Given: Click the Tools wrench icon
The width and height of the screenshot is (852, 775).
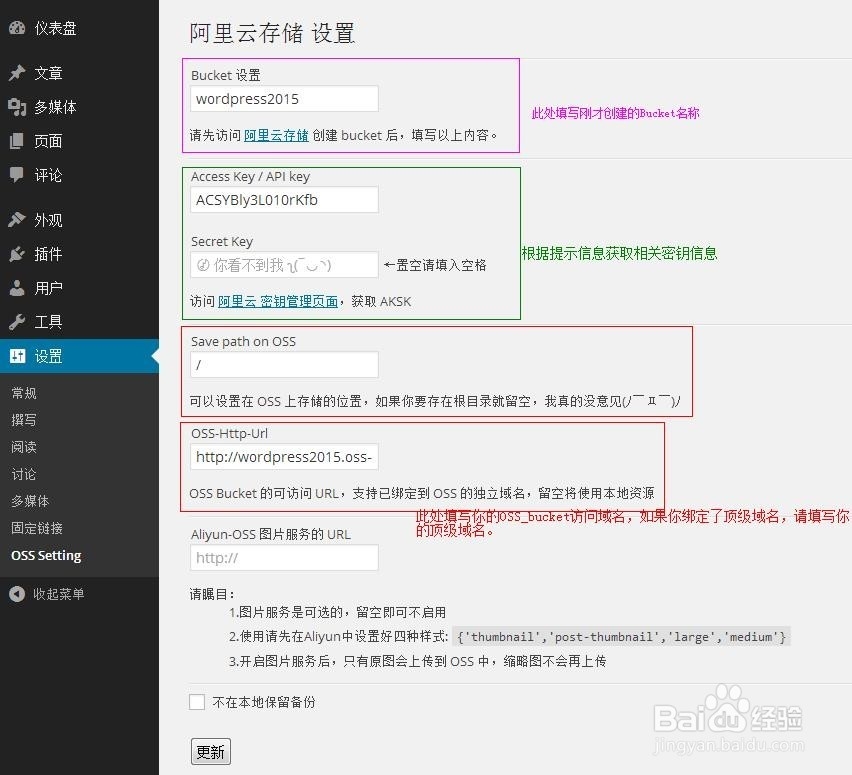Looking at the screenshot, I should pos(17,322).
